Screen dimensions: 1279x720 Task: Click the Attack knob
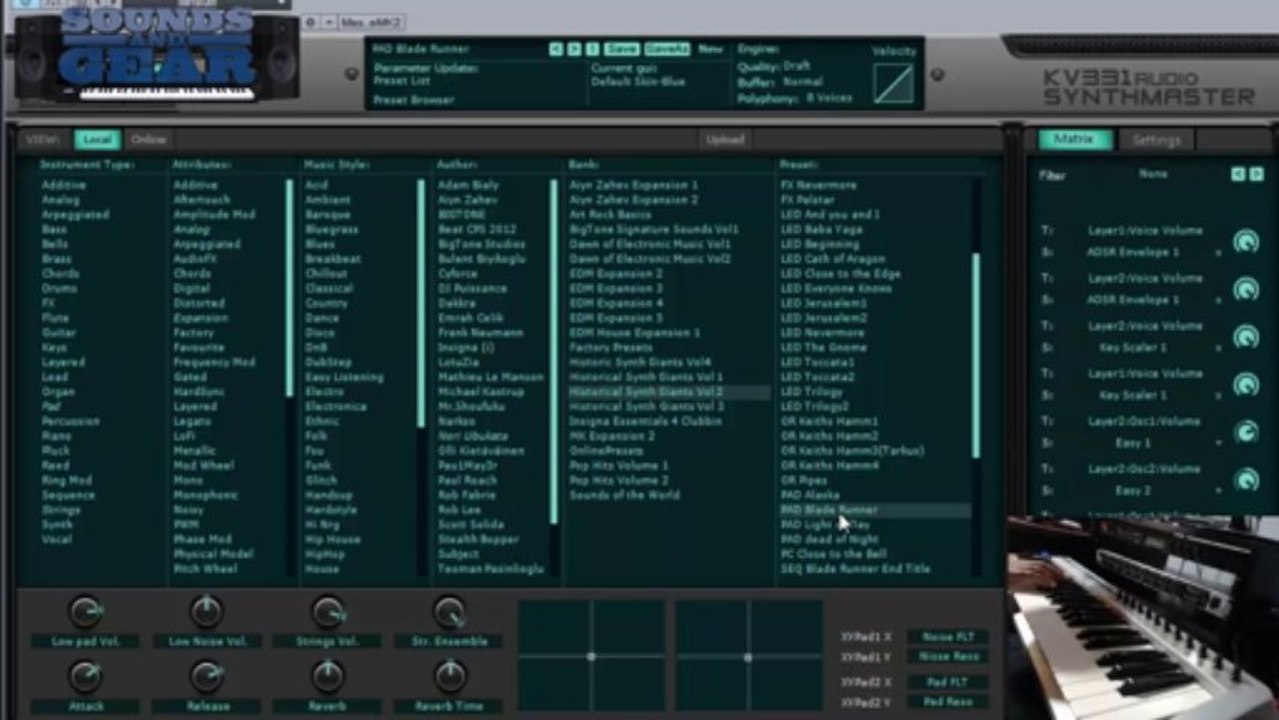click(x=84, y=676)
